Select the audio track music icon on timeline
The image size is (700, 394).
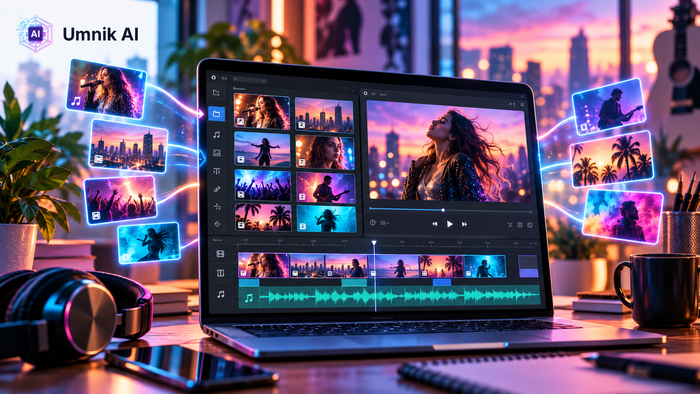point(221,294)
